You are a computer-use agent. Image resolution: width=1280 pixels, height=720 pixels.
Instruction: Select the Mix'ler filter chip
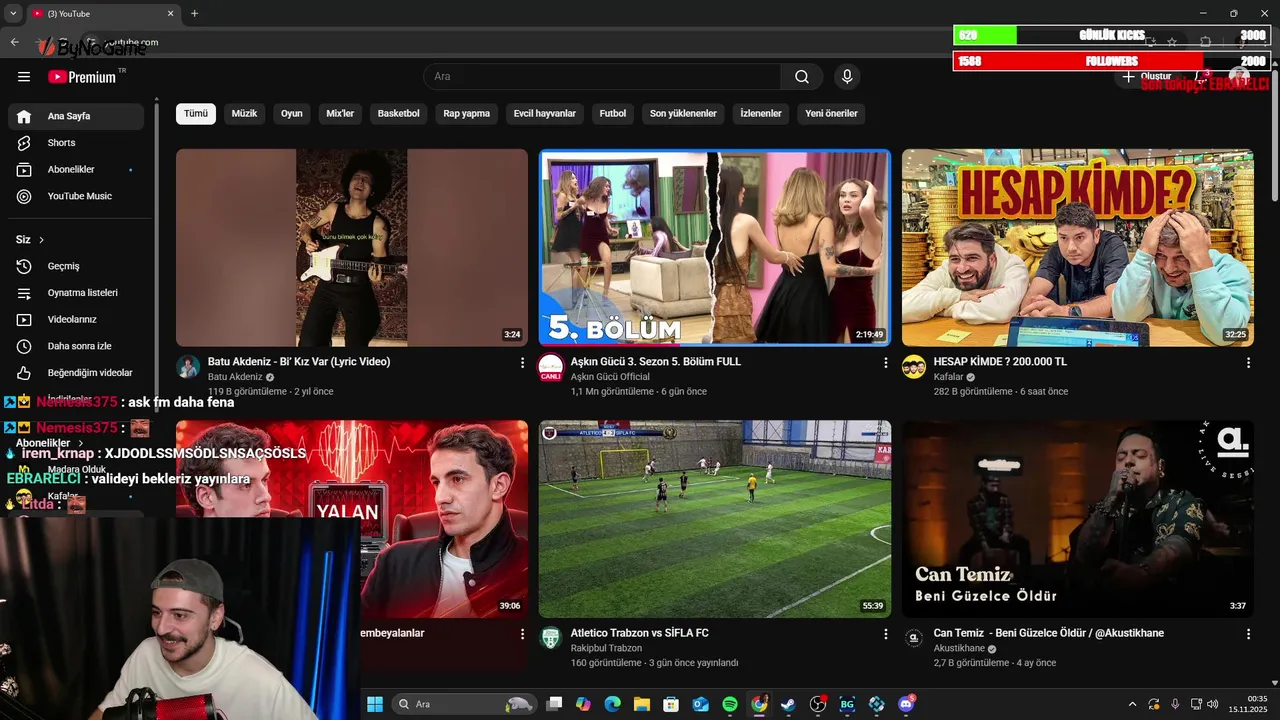click(x=340, y=113)
